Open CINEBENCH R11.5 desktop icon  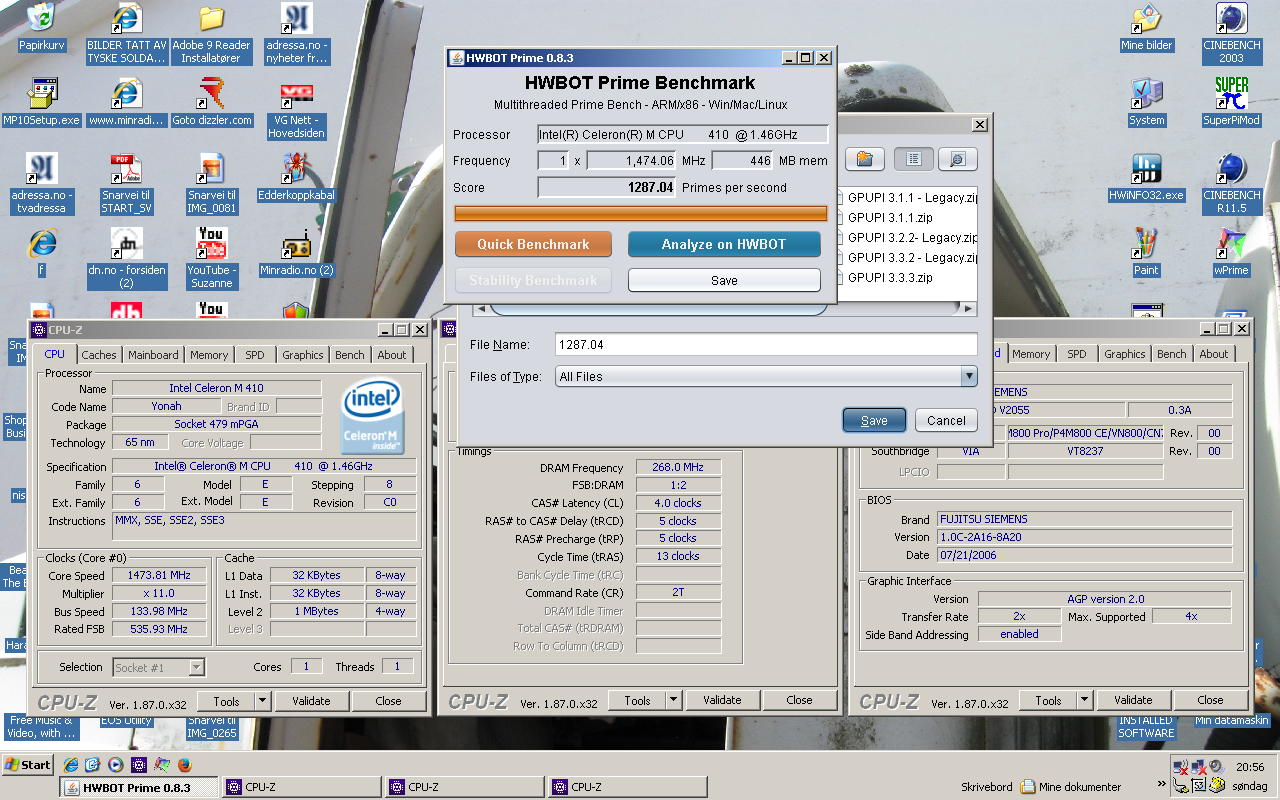pyautogui.click(x=1231, y=184)
